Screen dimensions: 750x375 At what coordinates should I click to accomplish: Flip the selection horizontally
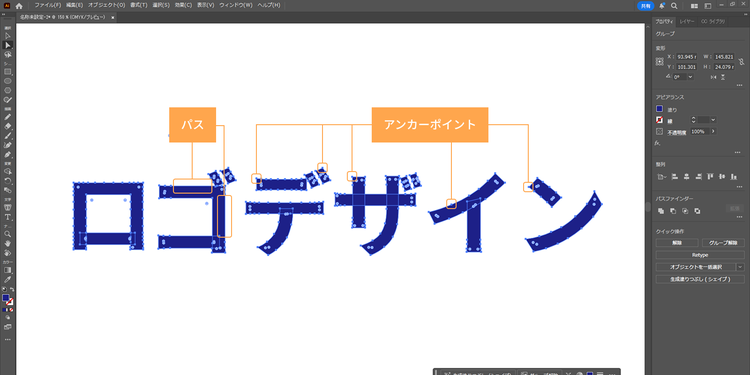pyautogui.click(x=714, y=77)
